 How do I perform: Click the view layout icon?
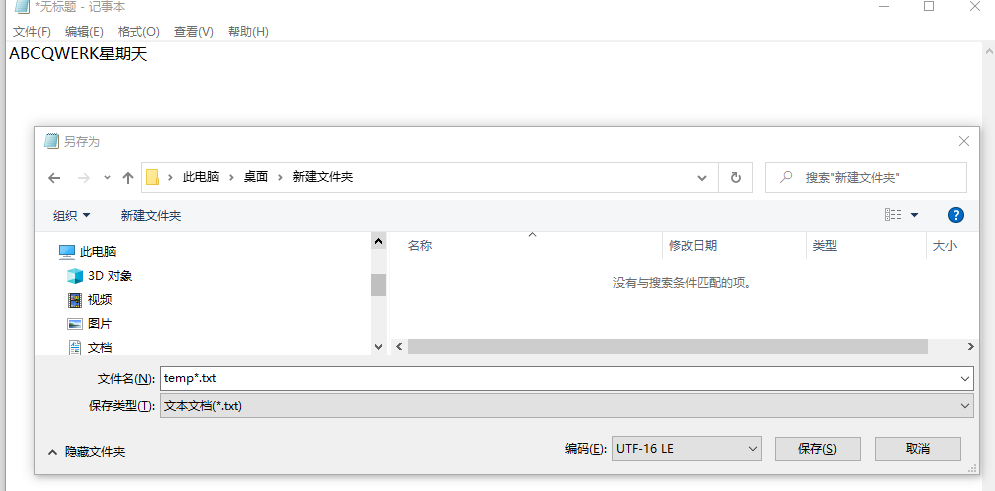[893, 215]
